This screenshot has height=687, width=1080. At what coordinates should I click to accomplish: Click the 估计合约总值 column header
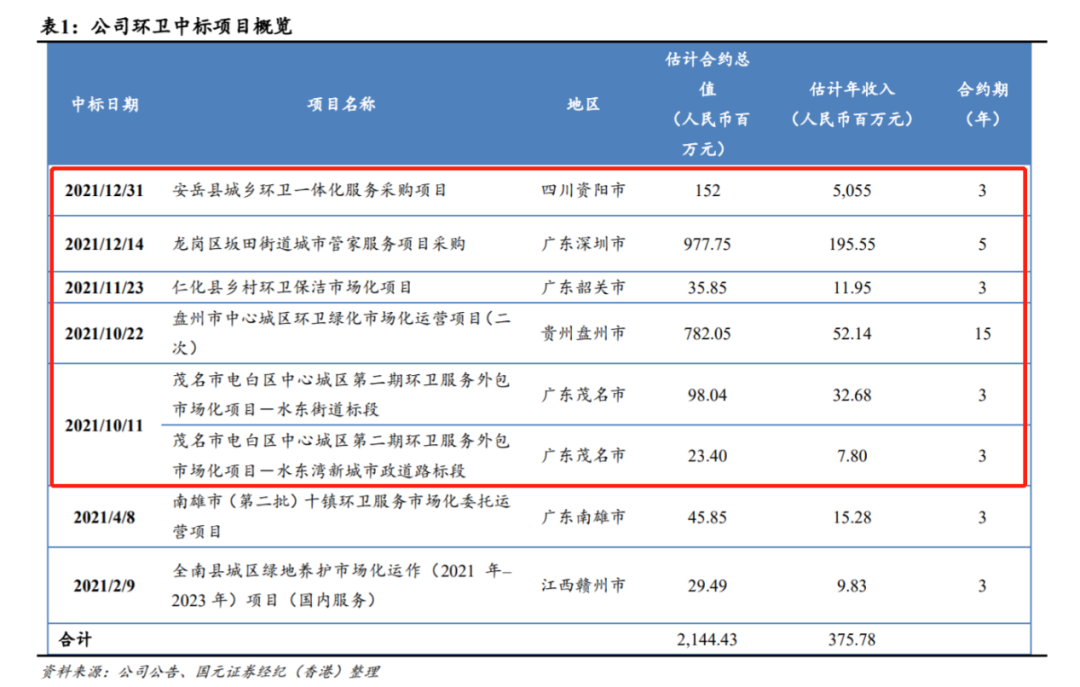[707, 104]
